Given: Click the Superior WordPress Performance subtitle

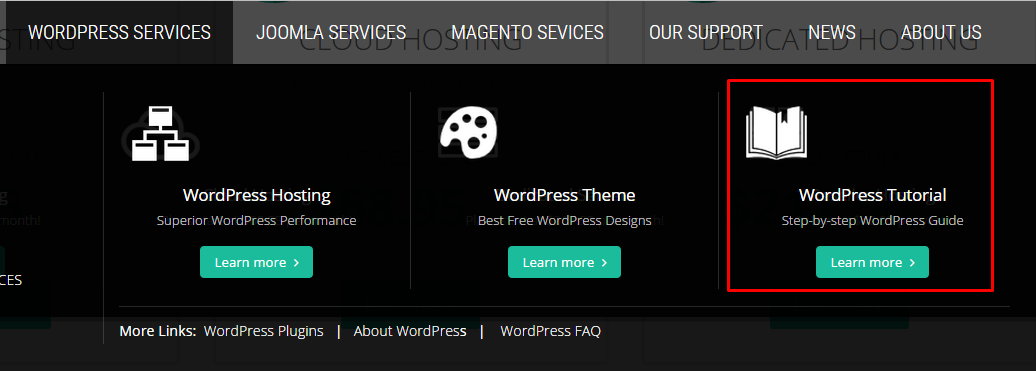Looking at the screenshot, I should click(x=256, y=220).
